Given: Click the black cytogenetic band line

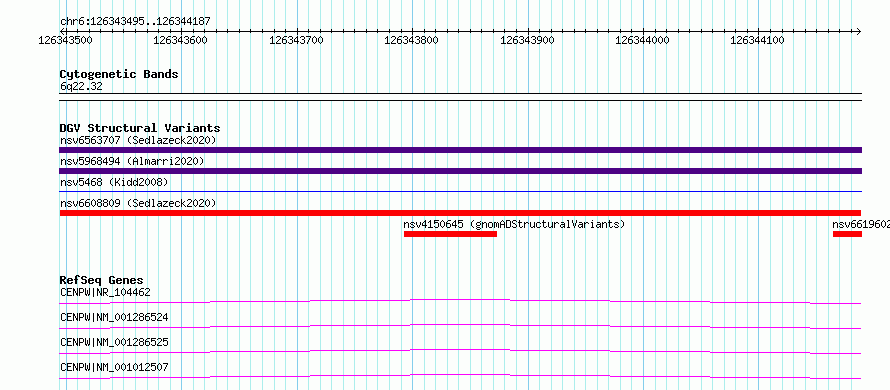Looking at the screenshot, I should click(460, 97).
